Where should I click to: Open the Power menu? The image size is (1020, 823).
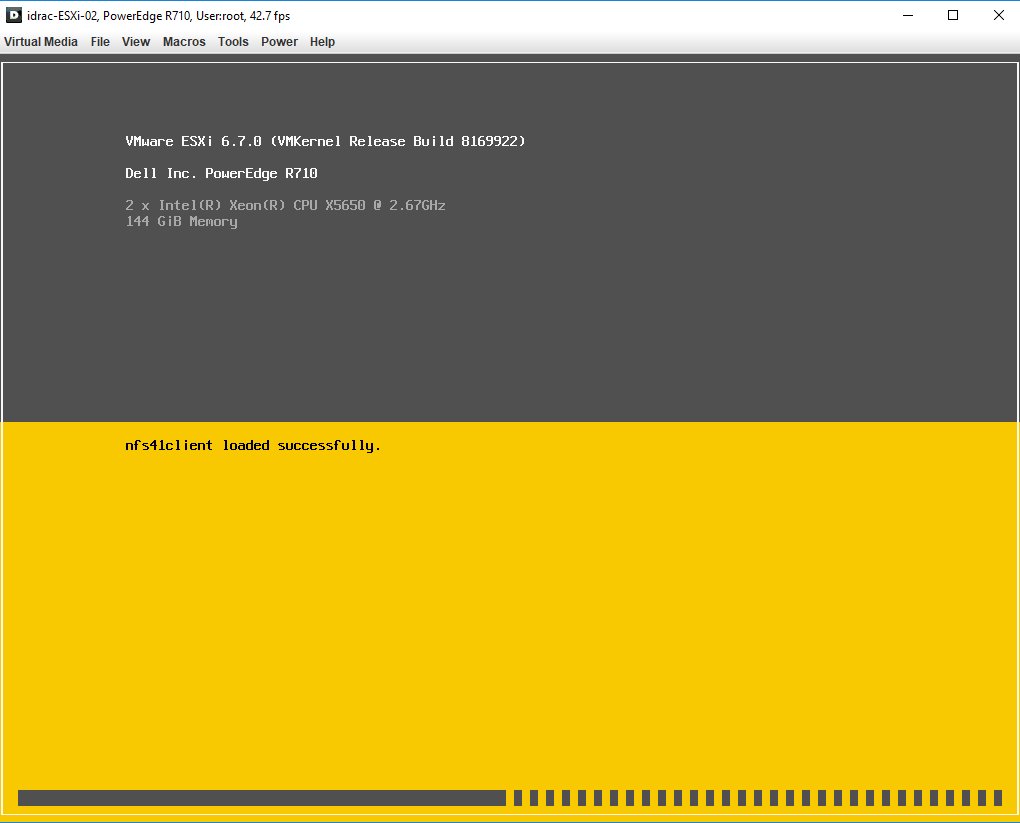coord(279,42)
